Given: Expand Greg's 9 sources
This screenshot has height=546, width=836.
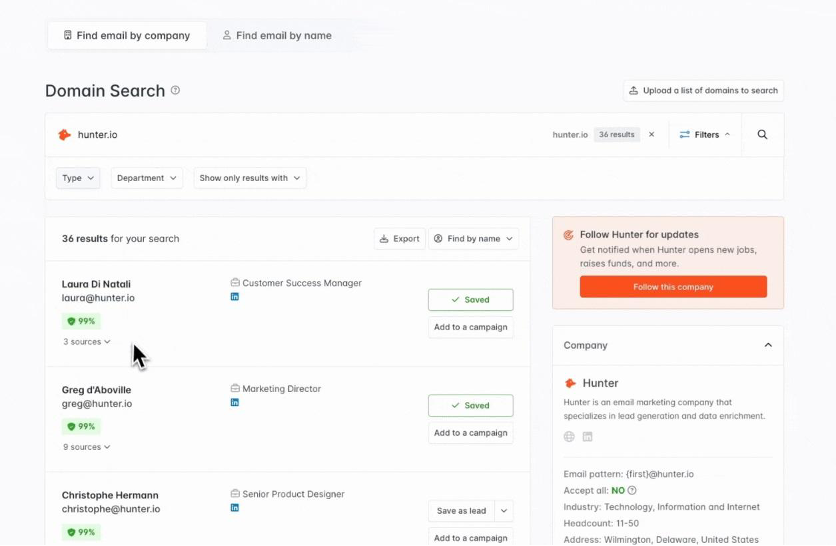Looking at the screenshot, I should [x=86, y=447].
